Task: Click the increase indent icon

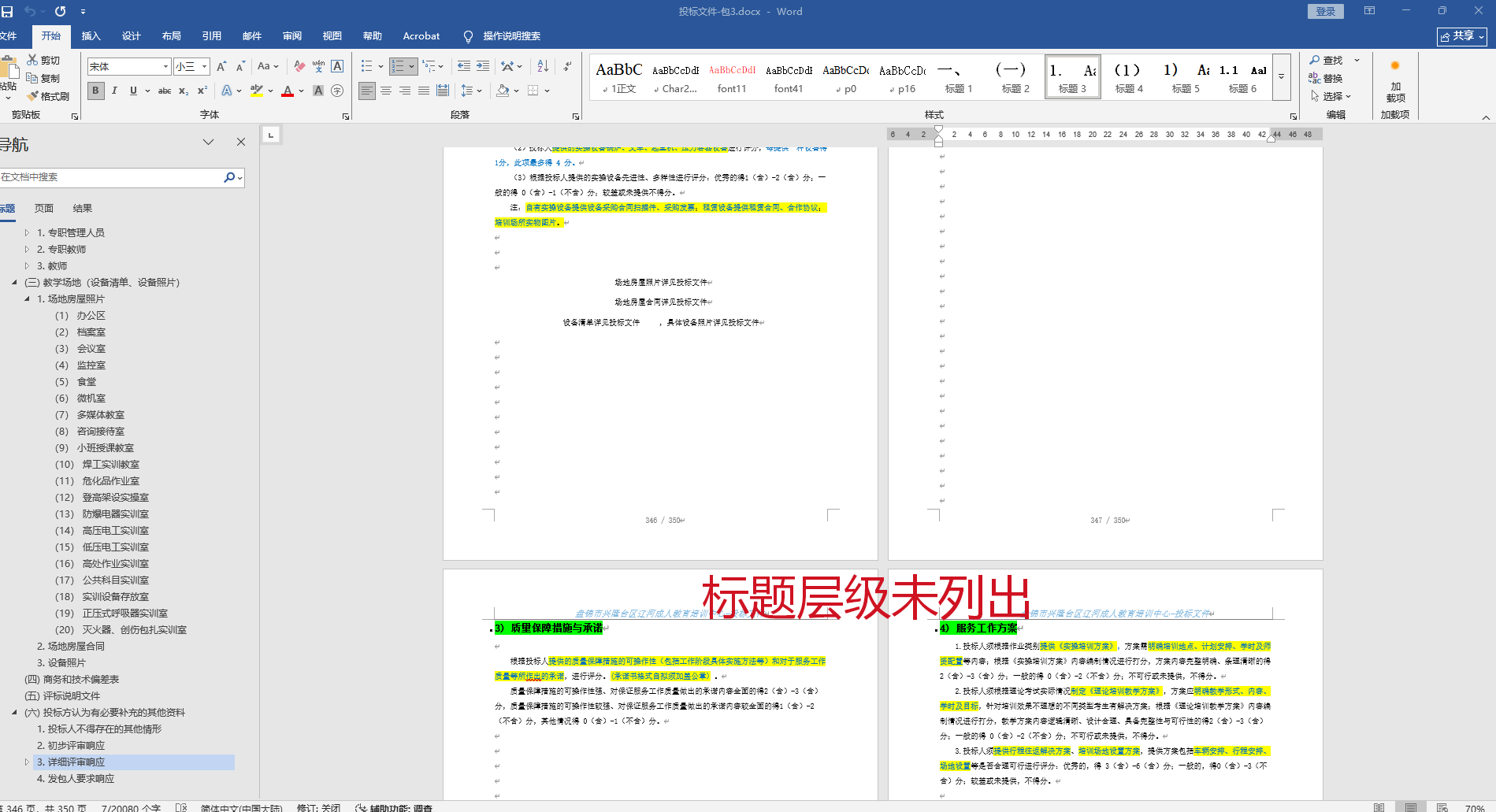Action: [x=483, y=66]
